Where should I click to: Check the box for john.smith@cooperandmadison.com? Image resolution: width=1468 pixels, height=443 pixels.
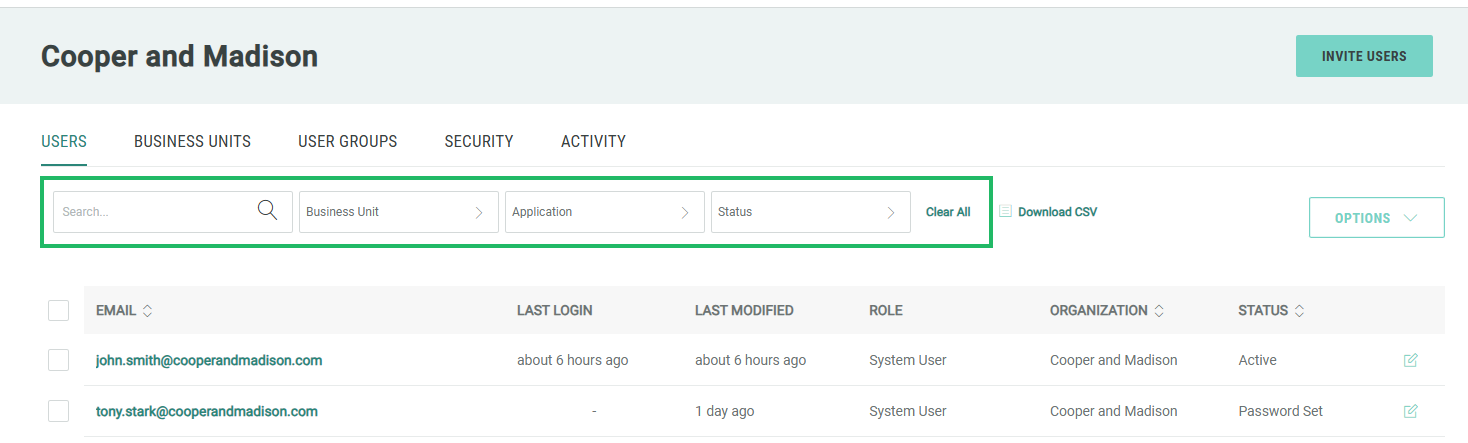pos(59,360)
